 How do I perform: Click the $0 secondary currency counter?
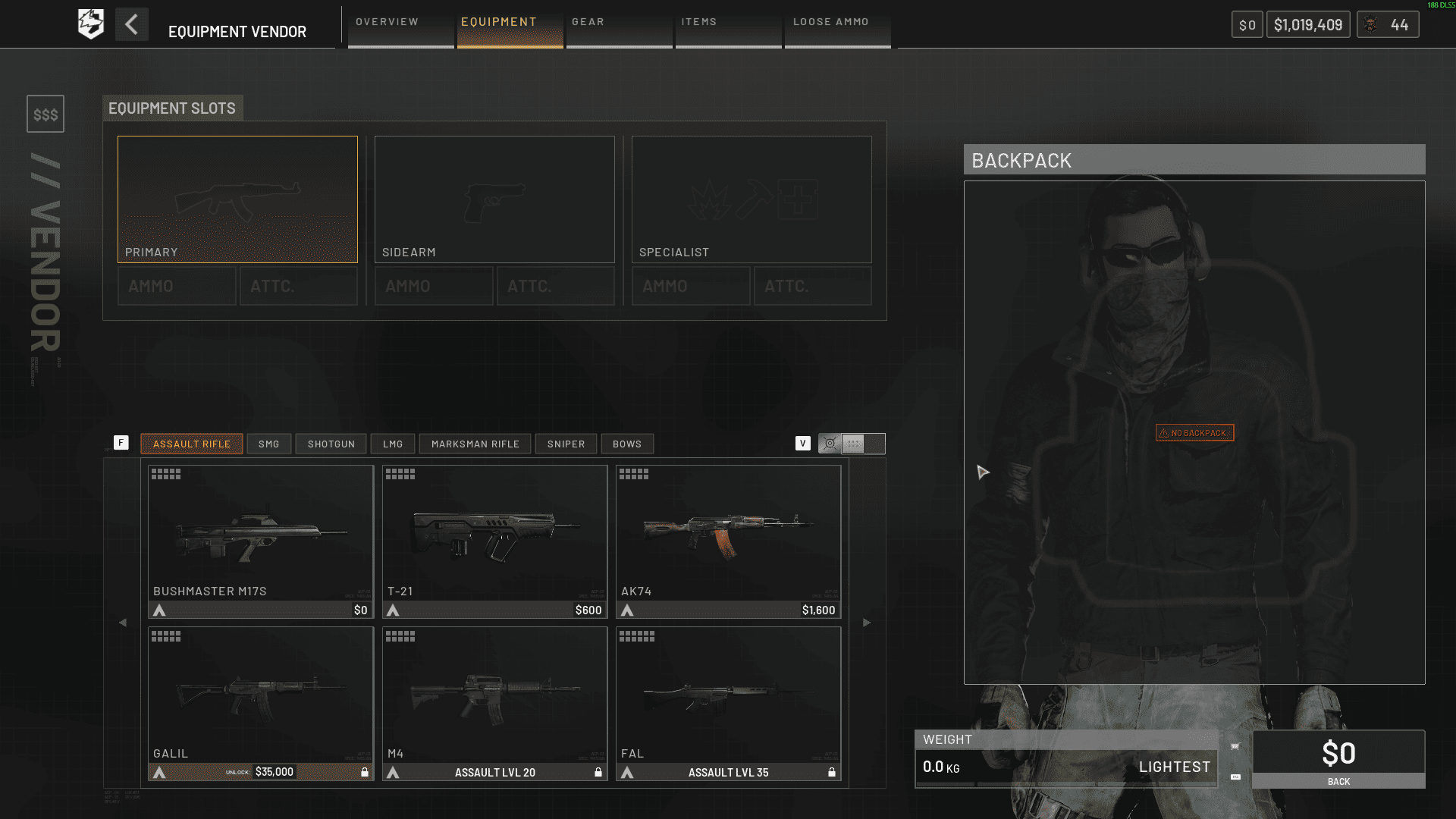tap(1247, 25)
